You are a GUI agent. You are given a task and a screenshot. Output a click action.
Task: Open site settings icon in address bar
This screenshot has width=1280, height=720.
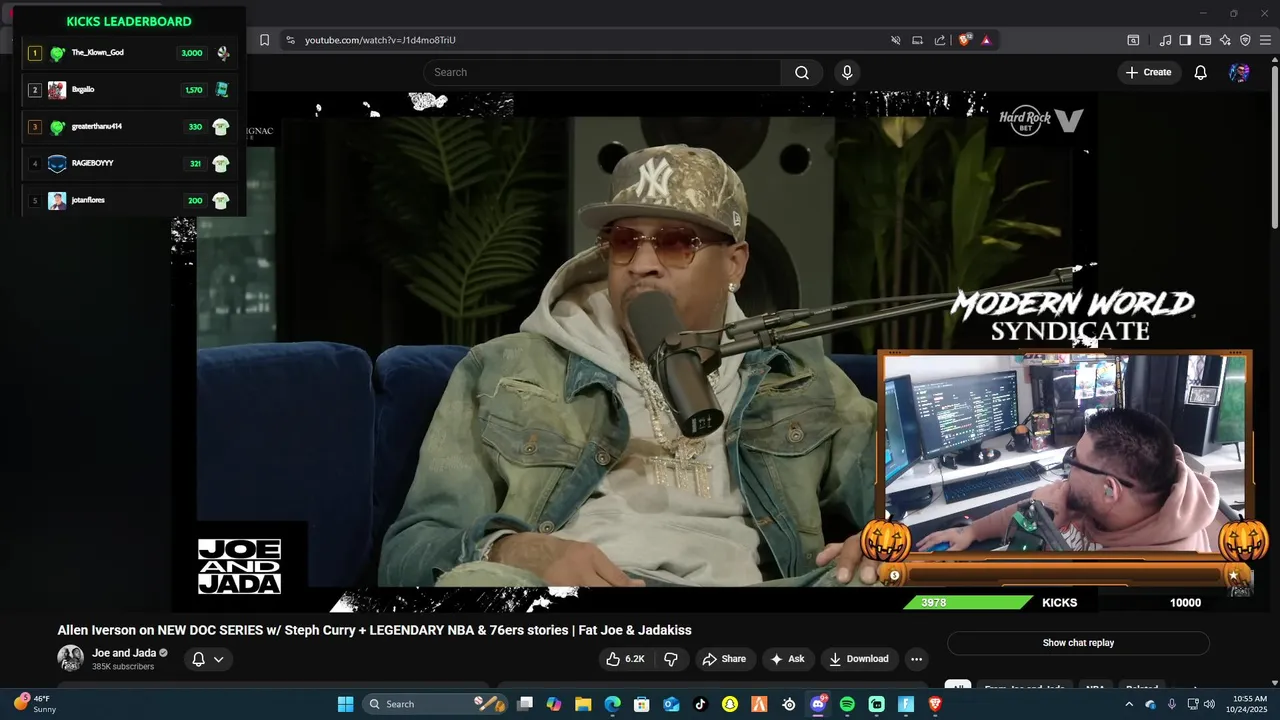click(290, 40)
